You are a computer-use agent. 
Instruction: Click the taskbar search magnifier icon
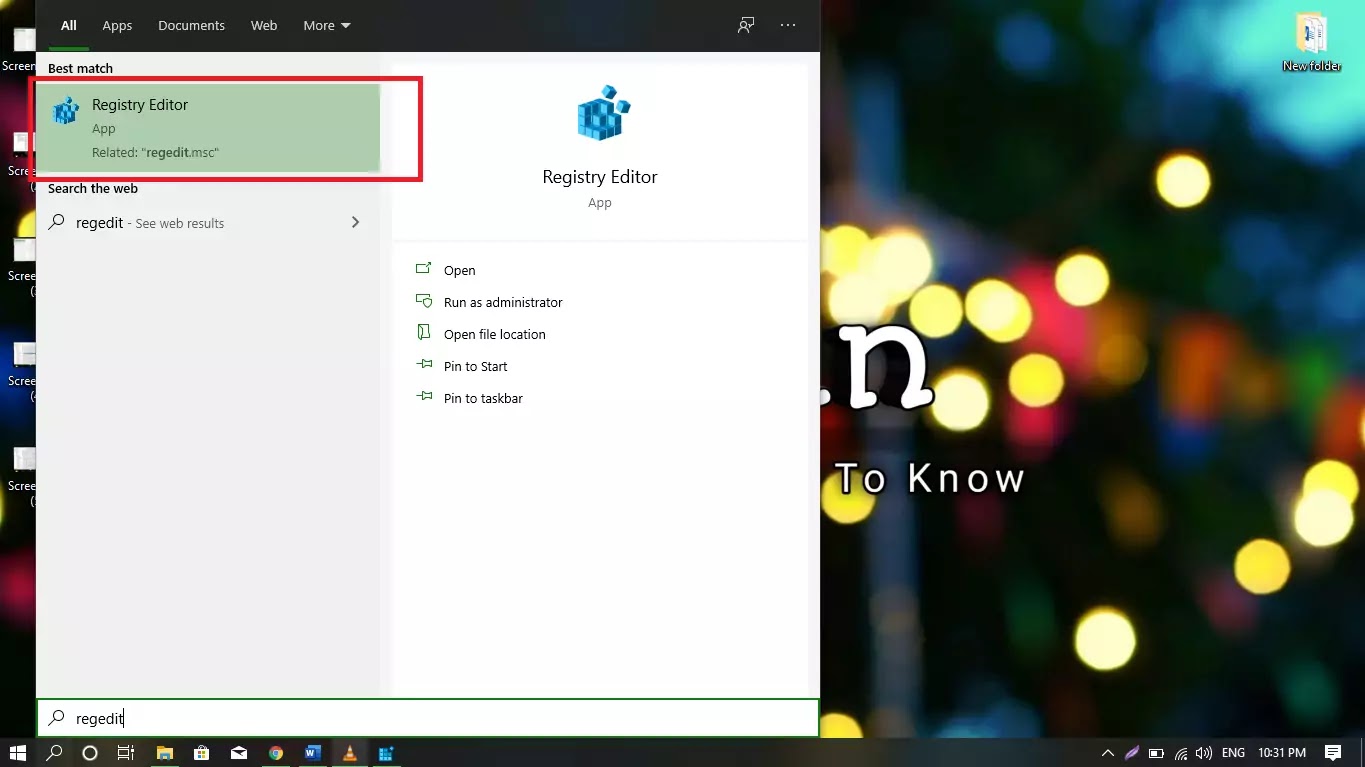click(54, 753)
